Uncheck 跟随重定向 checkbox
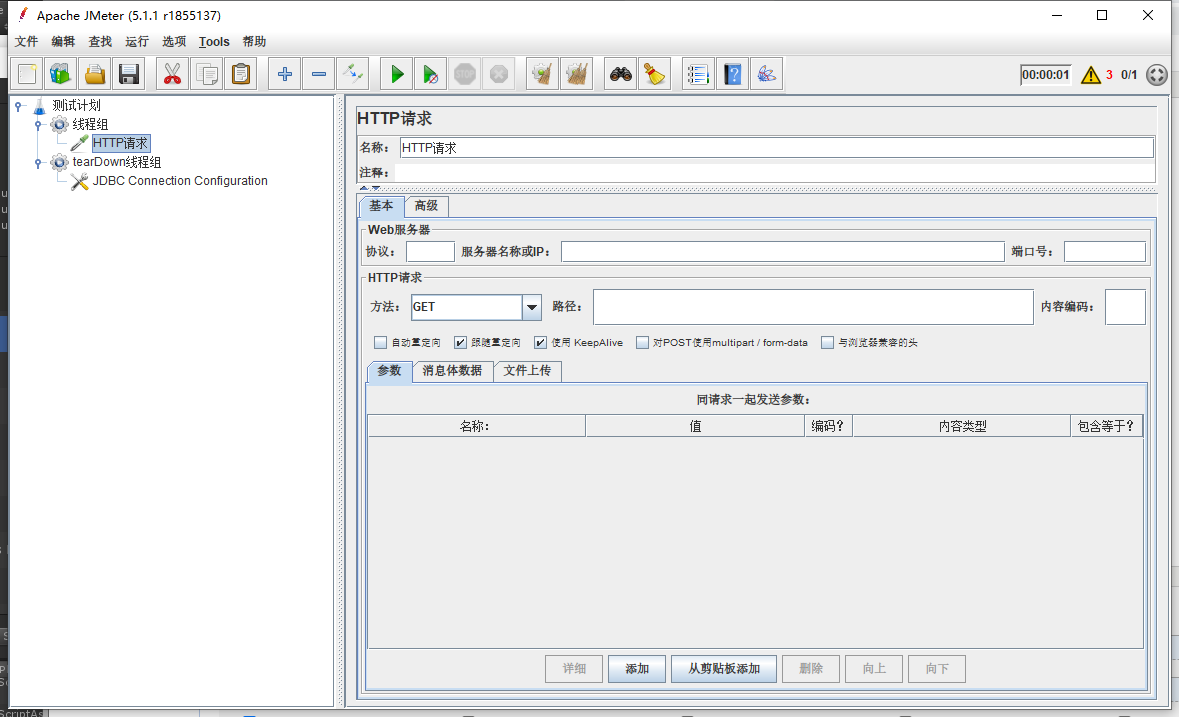Viewport: 1179px width, 717px height. (x=460, y=343)
